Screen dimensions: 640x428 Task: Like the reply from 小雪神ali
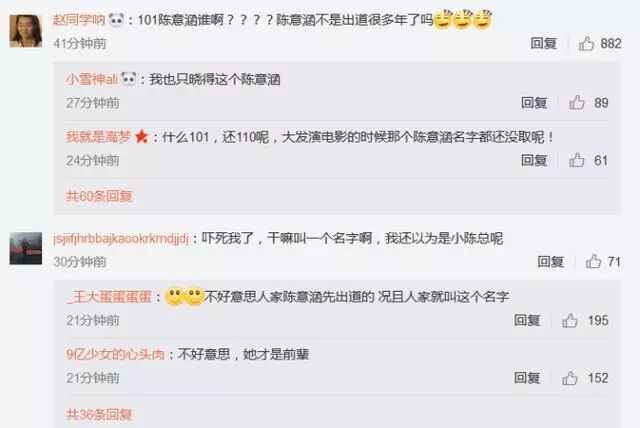[577, 102]
